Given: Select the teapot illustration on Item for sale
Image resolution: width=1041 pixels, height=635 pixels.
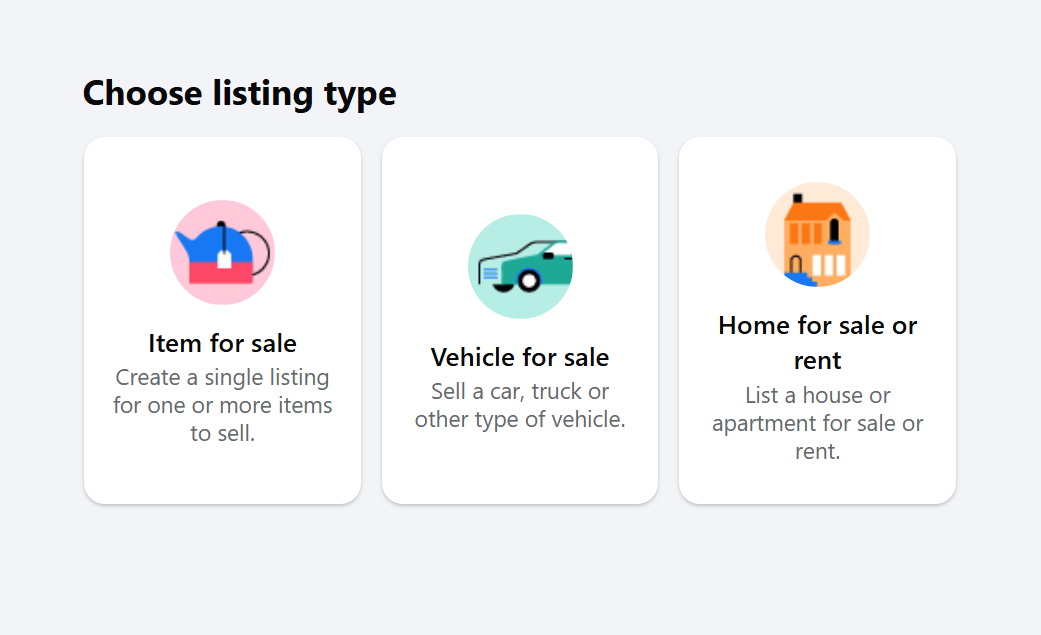Looking at the screenshot, I should [x=222, y=251].
